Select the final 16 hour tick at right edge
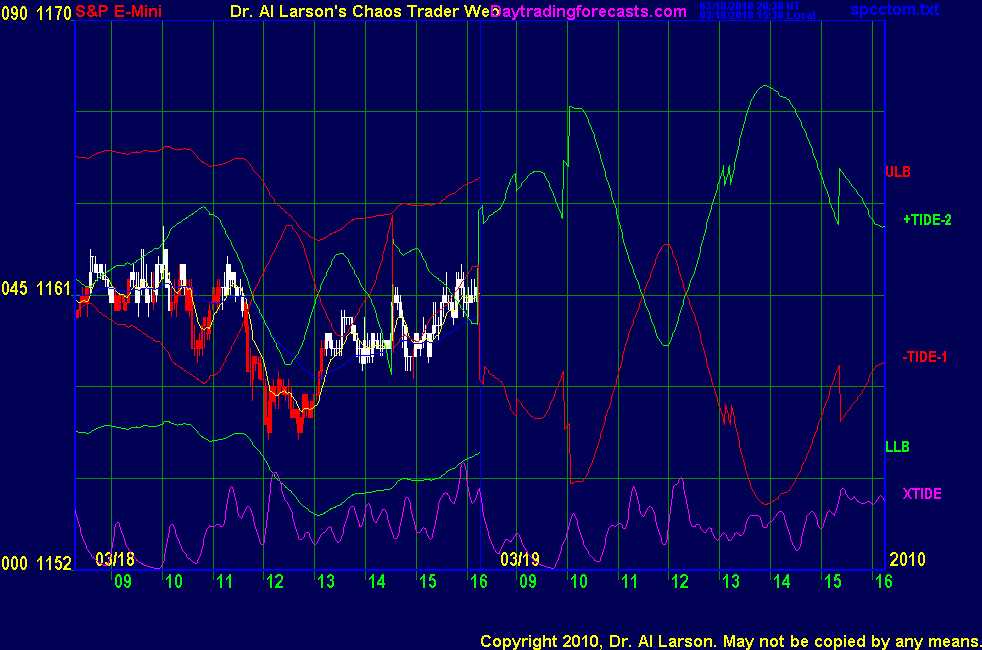 (x=882, y=581)
